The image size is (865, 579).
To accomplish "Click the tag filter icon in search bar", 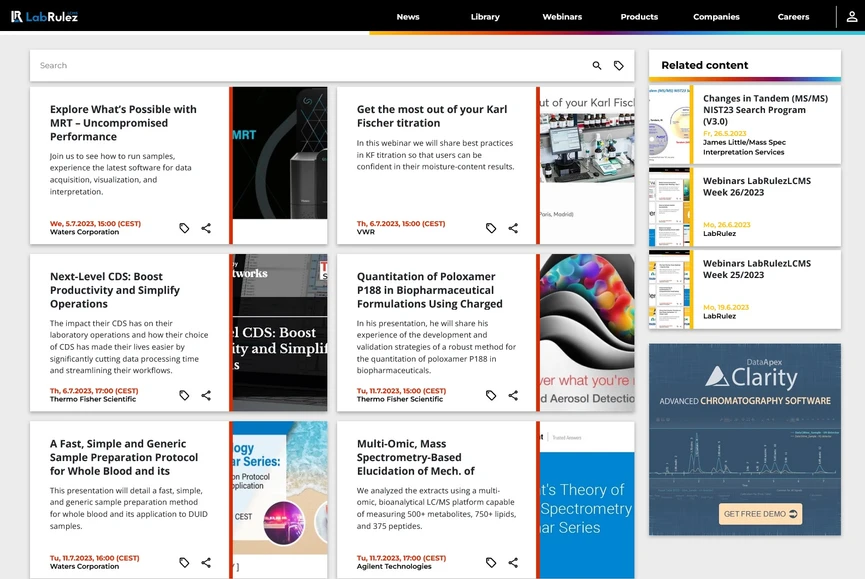I will tap(619, 66).
